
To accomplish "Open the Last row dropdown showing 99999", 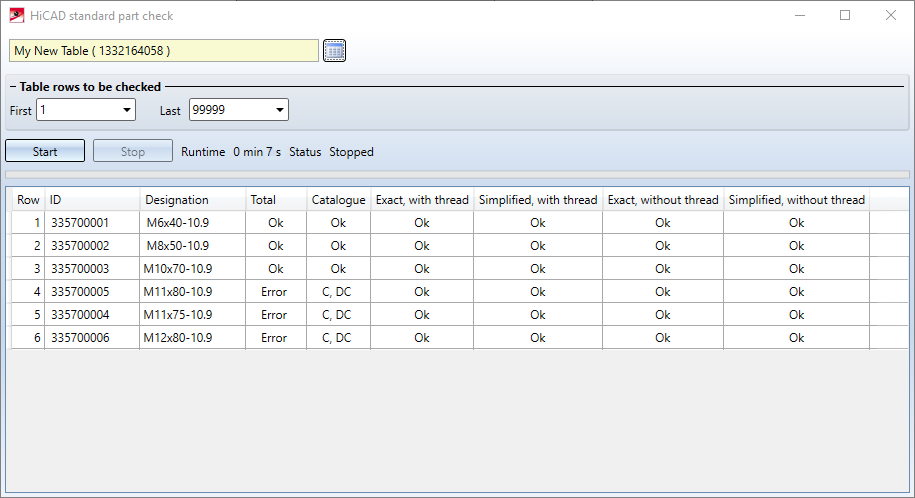I will tap(239, 110).
